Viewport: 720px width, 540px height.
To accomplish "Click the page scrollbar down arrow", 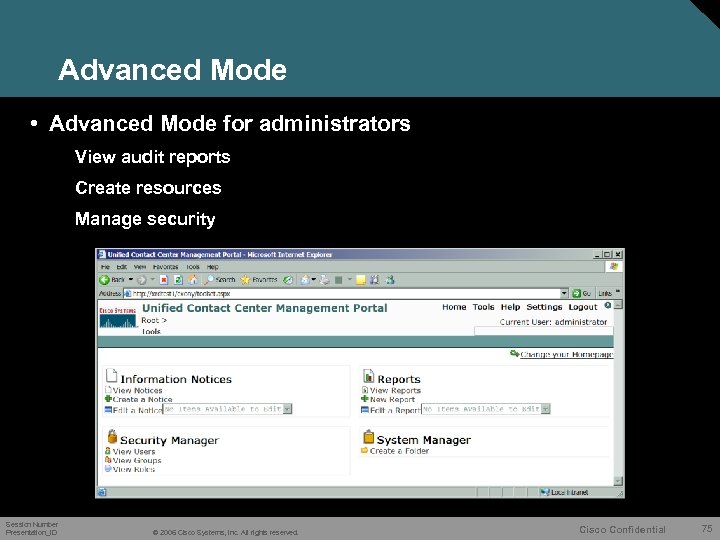I will pos(618,481).
